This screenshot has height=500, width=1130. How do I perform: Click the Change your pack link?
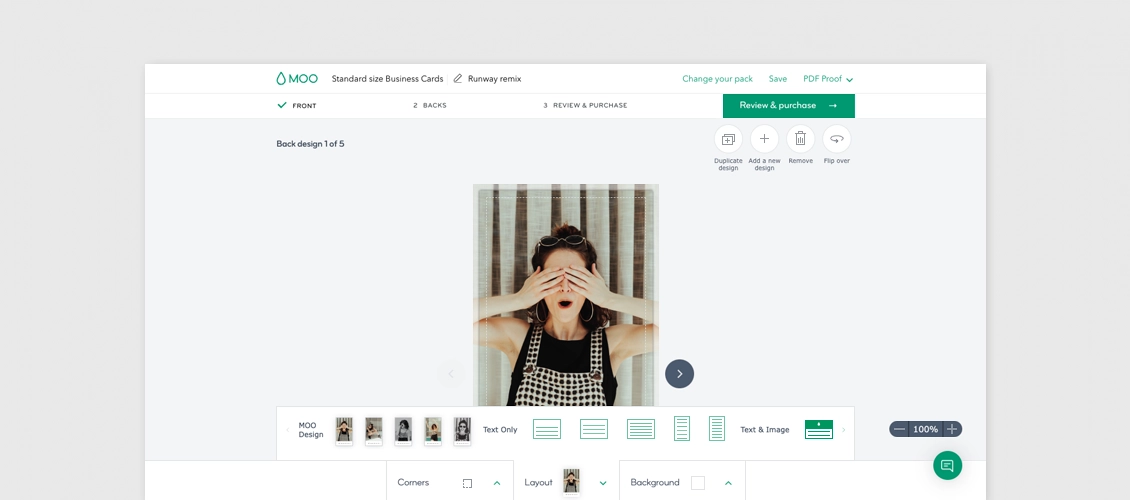717,79
